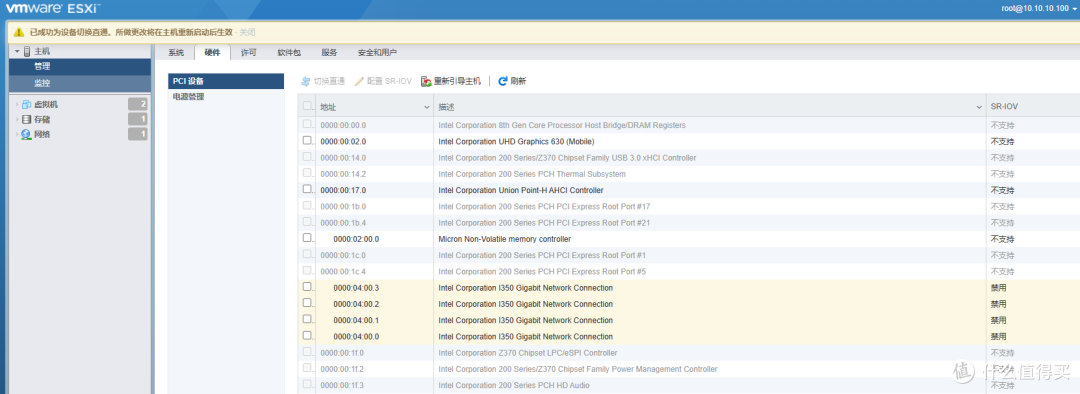The image size is (1080, 394).
Task: Click the virtual machines count badge 2
Action: click(x=138, y=104)
